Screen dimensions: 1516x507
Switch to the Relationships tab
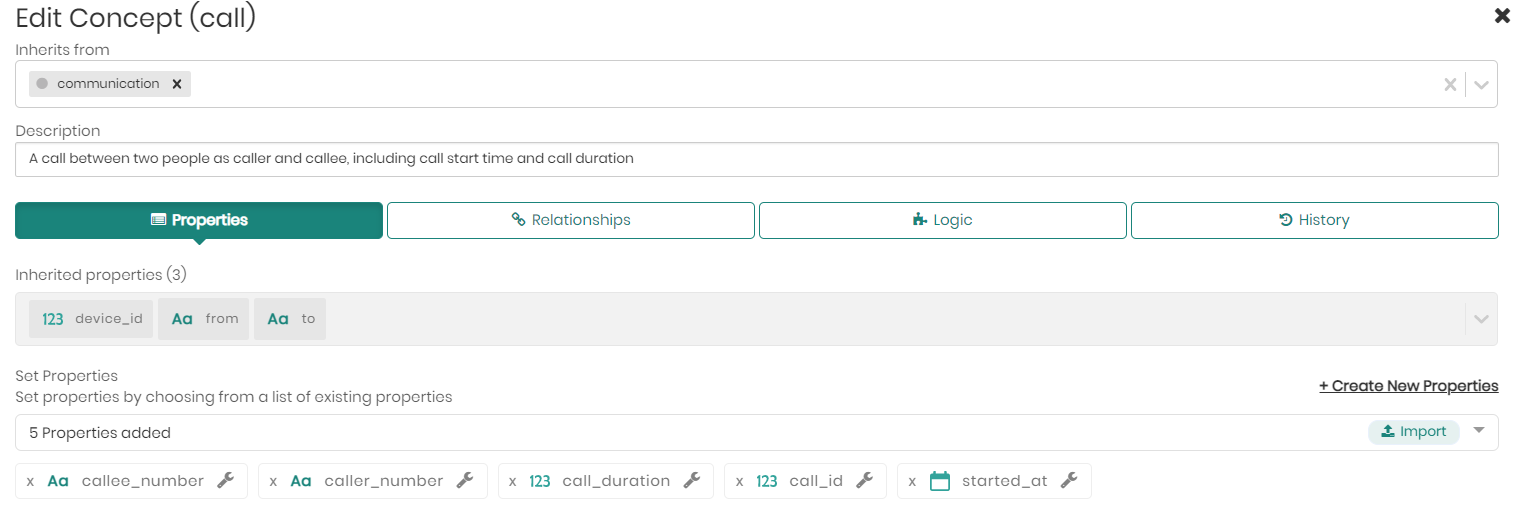coord(571,220)
